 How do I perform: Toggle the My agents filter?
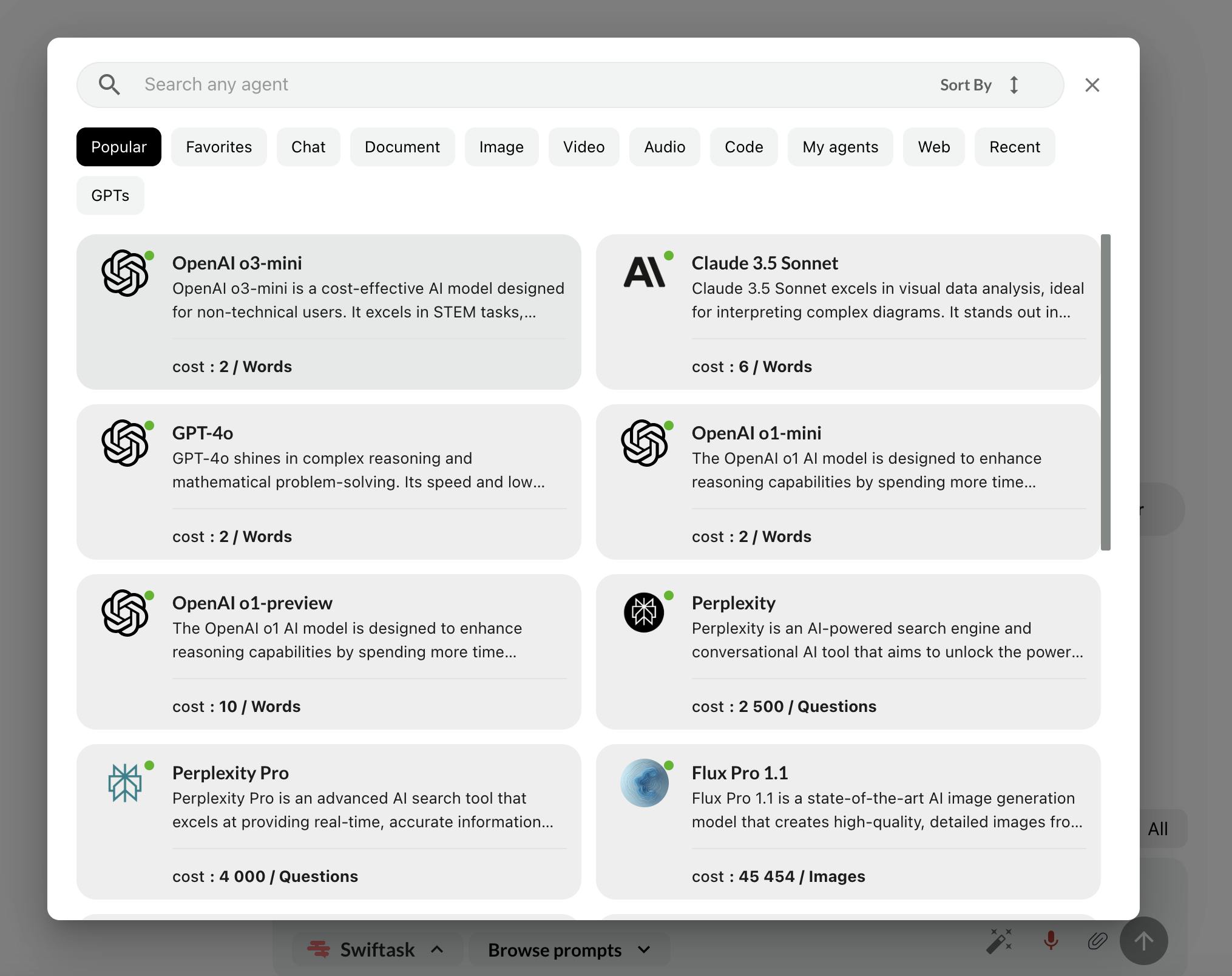pos(840,146)
